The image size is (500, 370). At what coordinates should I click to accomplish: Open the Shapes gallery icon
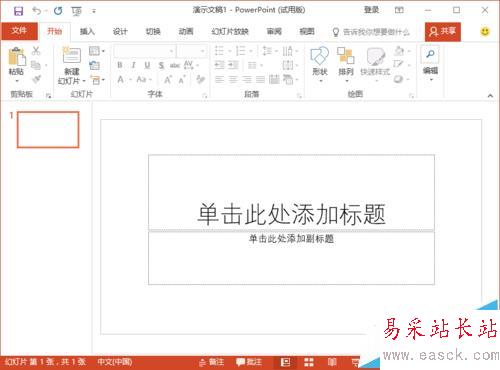[x=319, y=55]
